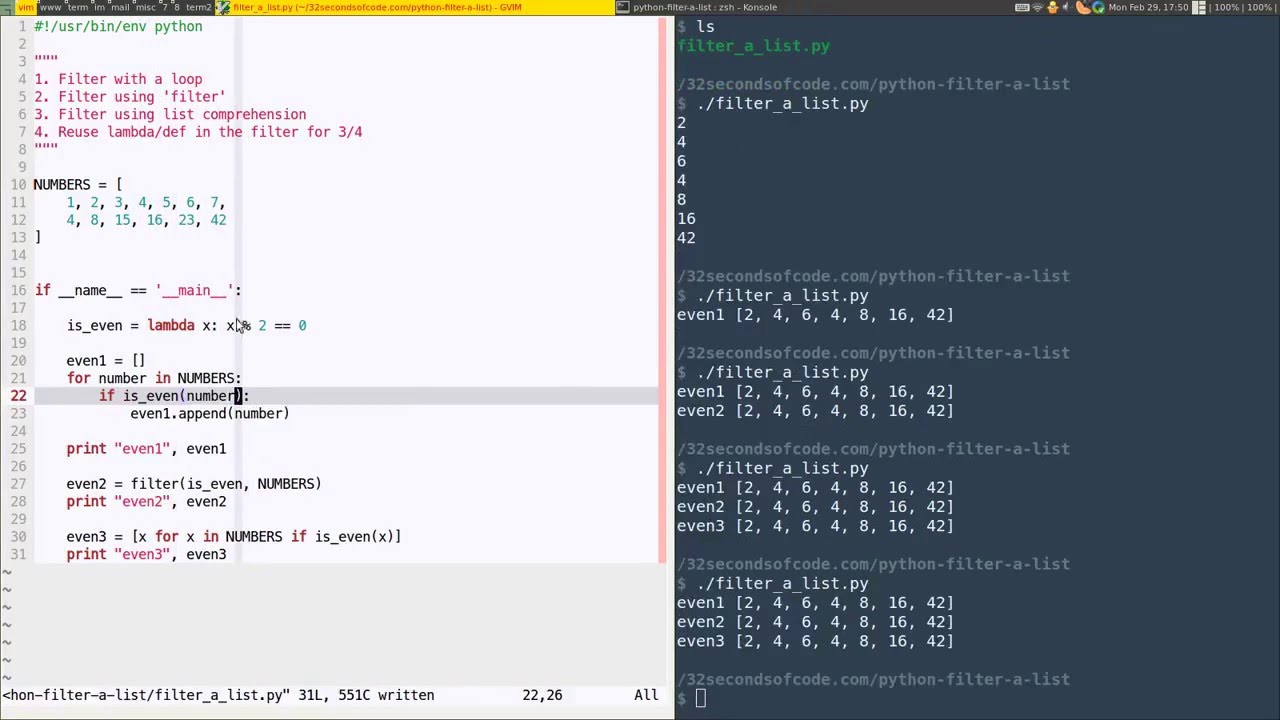Image resolution: width=1280 pixels, height=720 pixels.
Task: Click 'even1.append(number)' statement
Action: (x=210, y=413)
